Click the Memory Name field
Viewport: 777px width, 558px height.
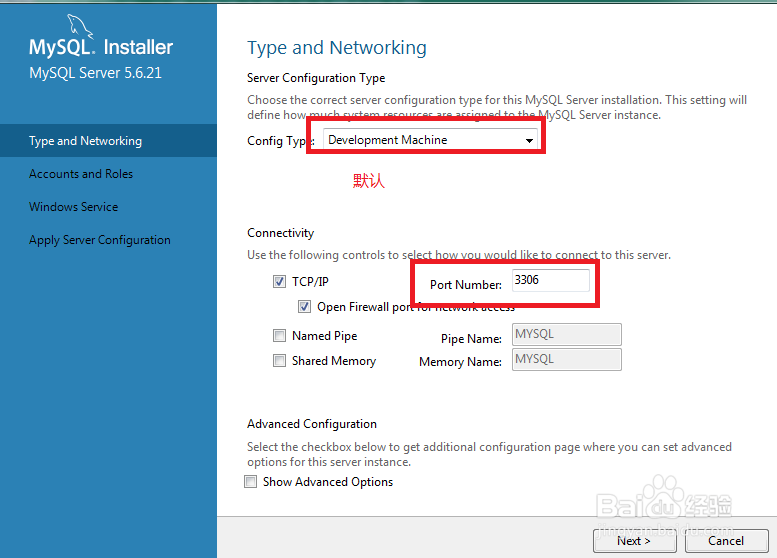[x=566, y=359]
